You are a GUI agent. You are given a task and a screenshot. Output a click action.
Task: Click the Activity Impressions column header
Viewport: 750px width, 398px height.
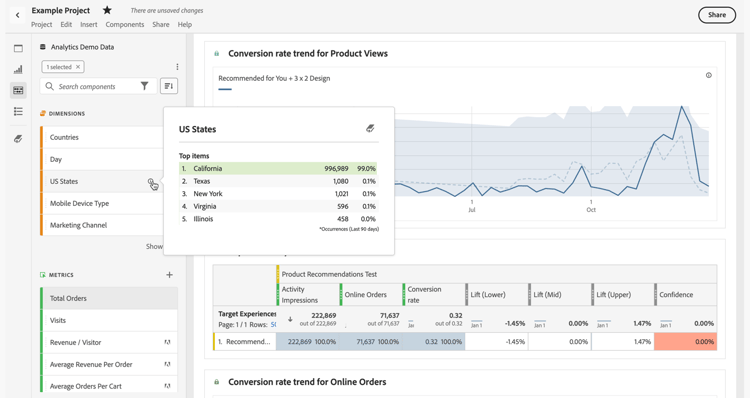tap(308, 295)
